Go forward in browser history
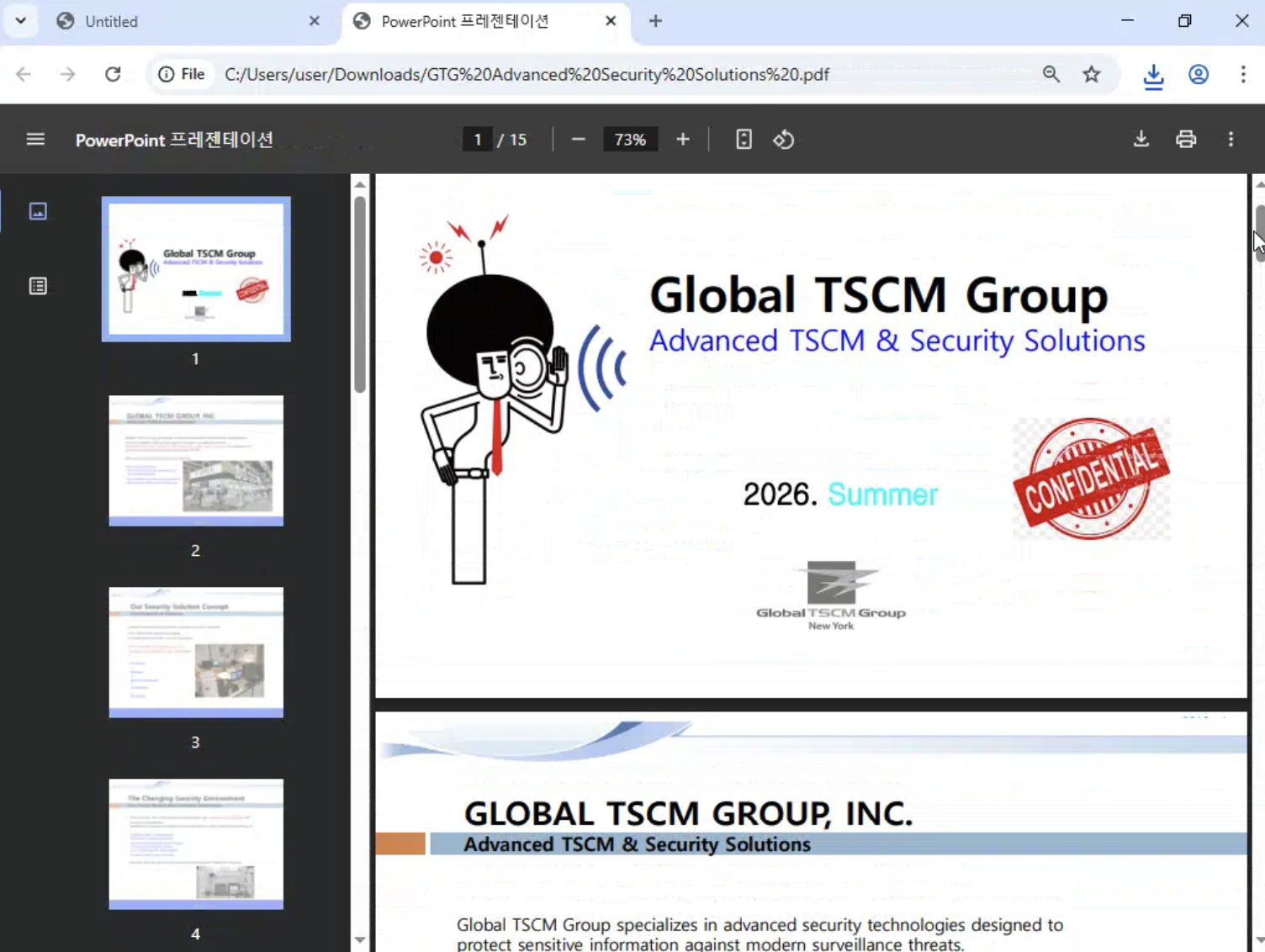This screenshot has height=952, width=1265. tap(67, 74)
